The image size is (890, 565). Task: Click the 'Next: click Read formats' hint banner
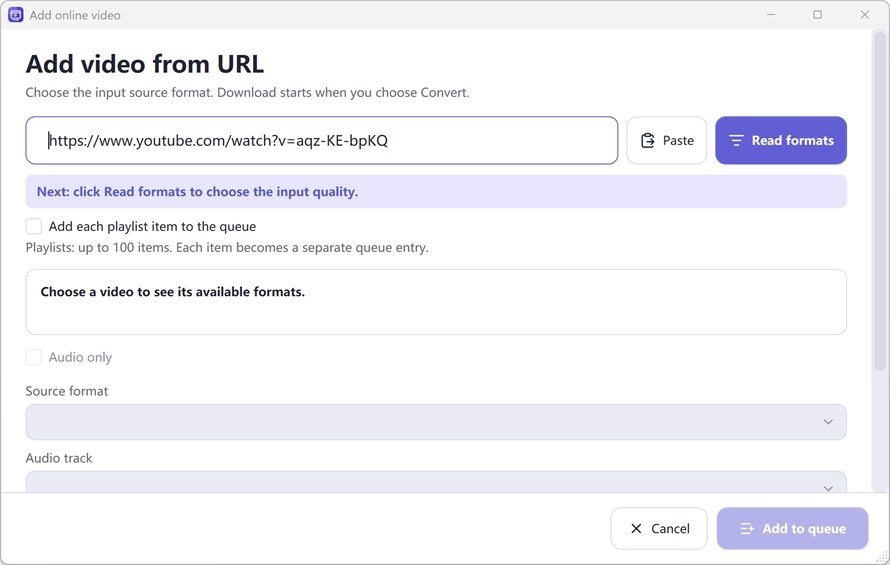point(436,191)
